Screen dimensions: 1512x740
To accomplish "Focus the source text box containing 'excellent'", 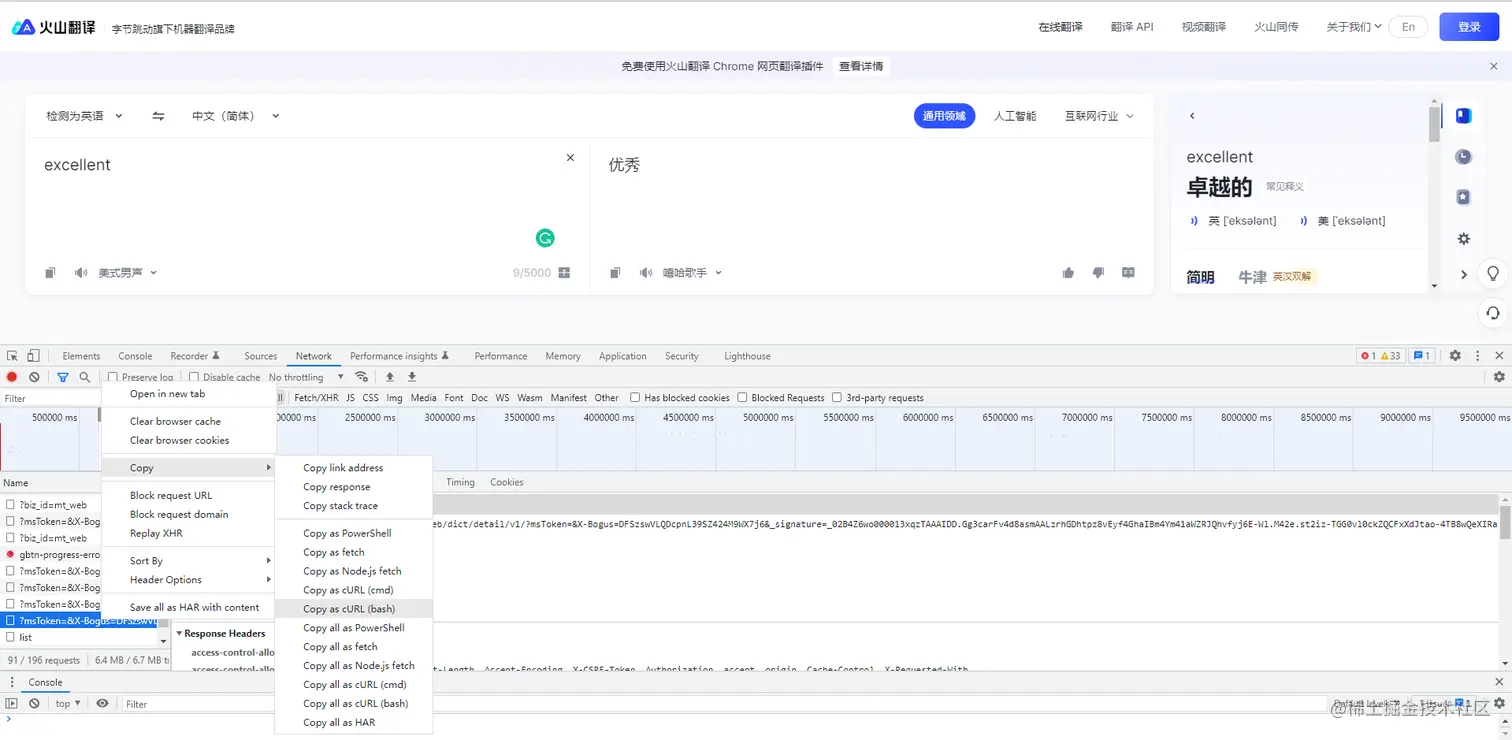I will click(x=308, y=200).
